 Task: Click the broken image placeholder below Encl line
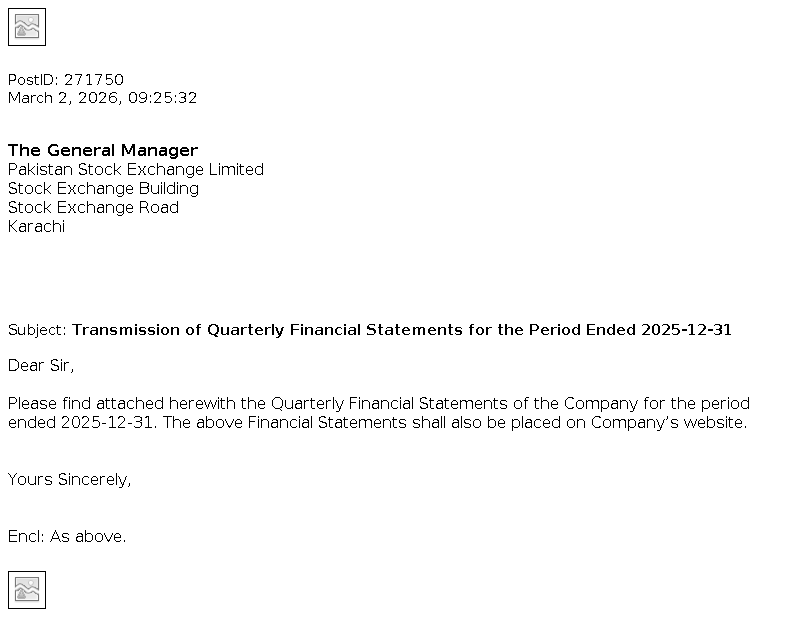(x=27, y=590)
